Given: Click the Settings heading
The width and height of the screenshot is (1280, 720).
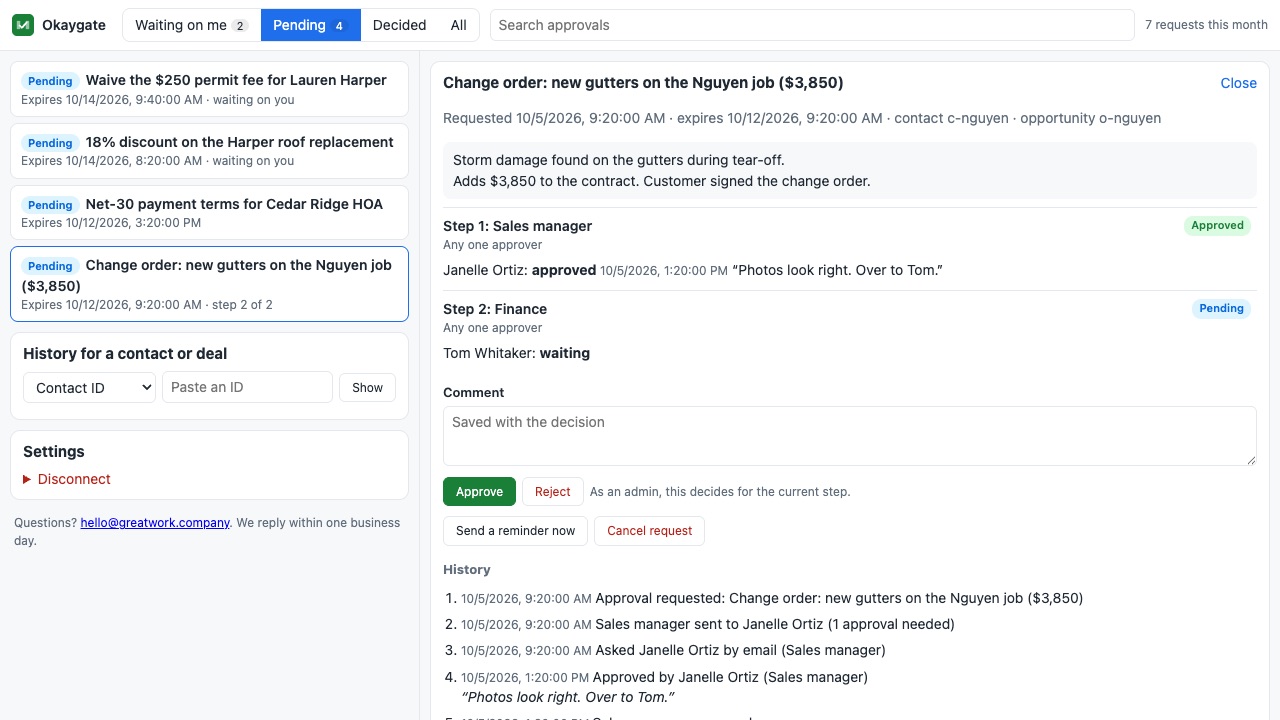Looking at the screenshot, I should click(x=54, y=452).
